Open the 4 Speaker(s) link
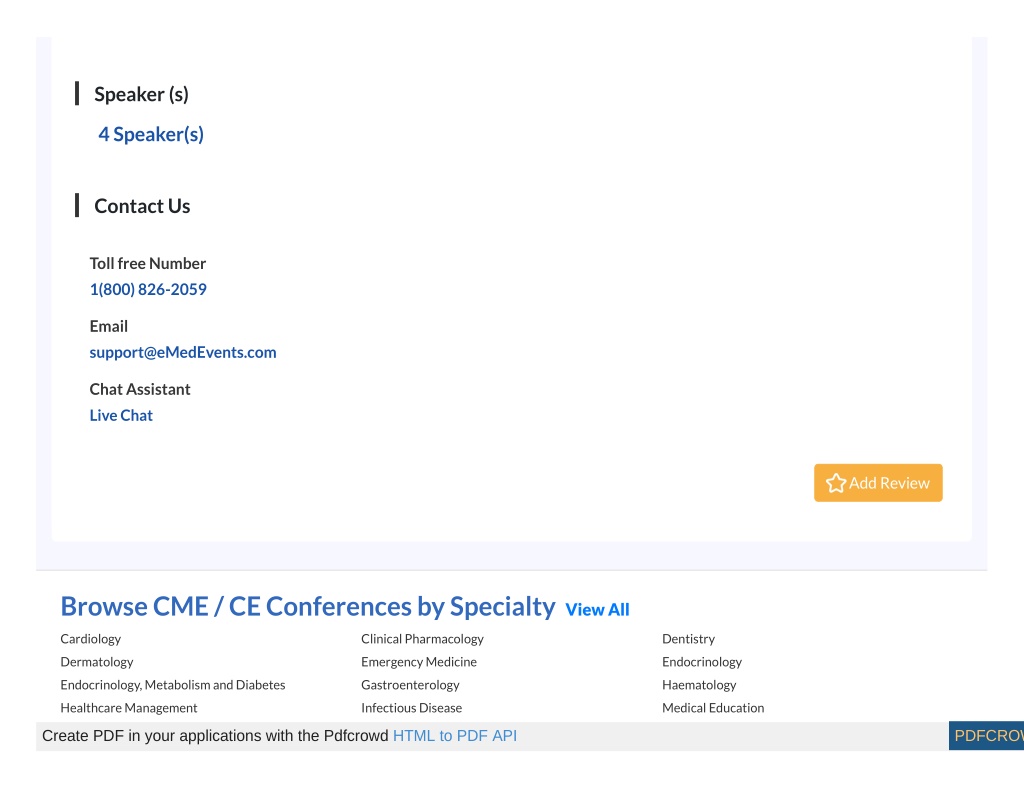 151,135
